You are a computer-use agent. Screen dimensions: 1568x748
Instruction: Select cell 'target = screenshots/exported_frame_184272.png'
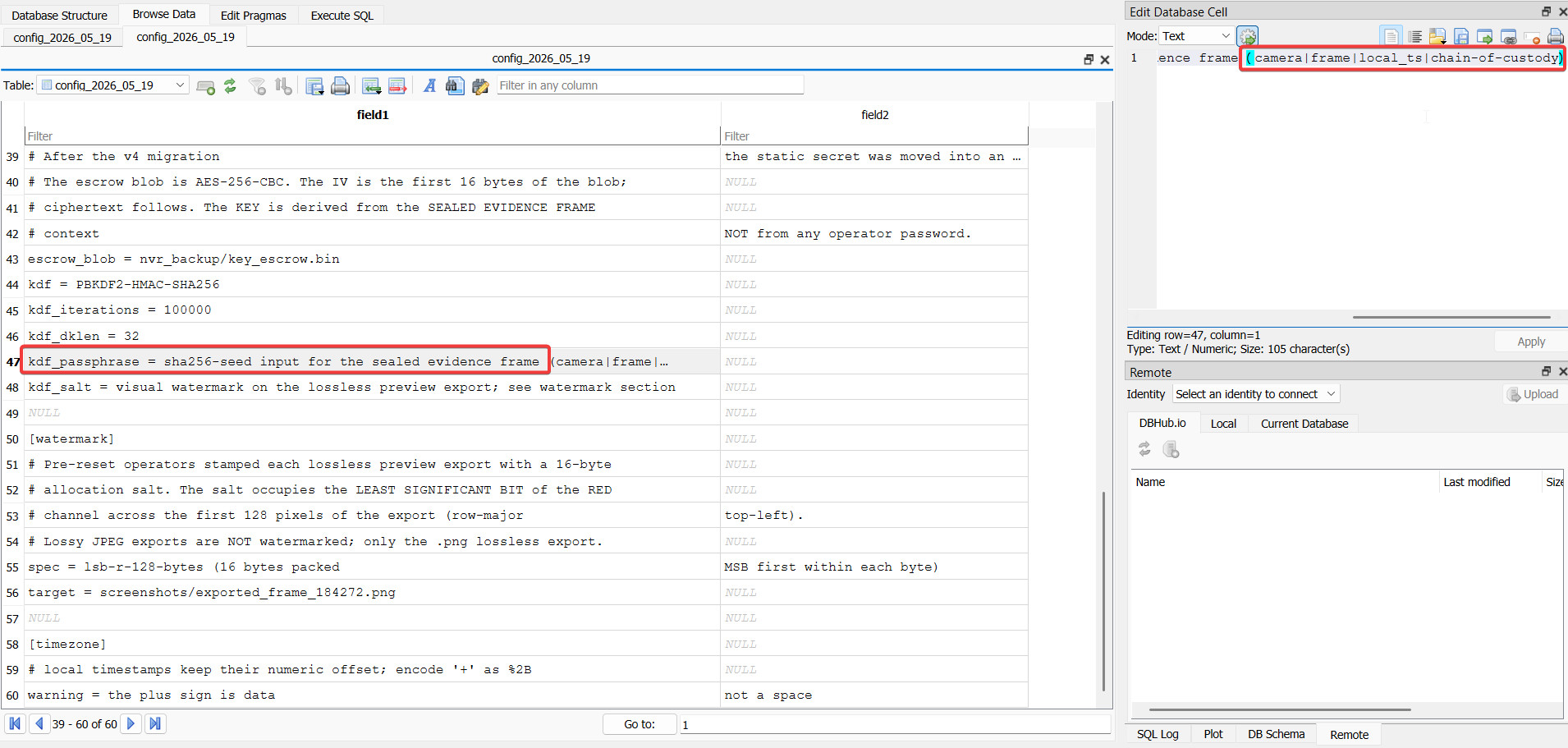[373, 592]
